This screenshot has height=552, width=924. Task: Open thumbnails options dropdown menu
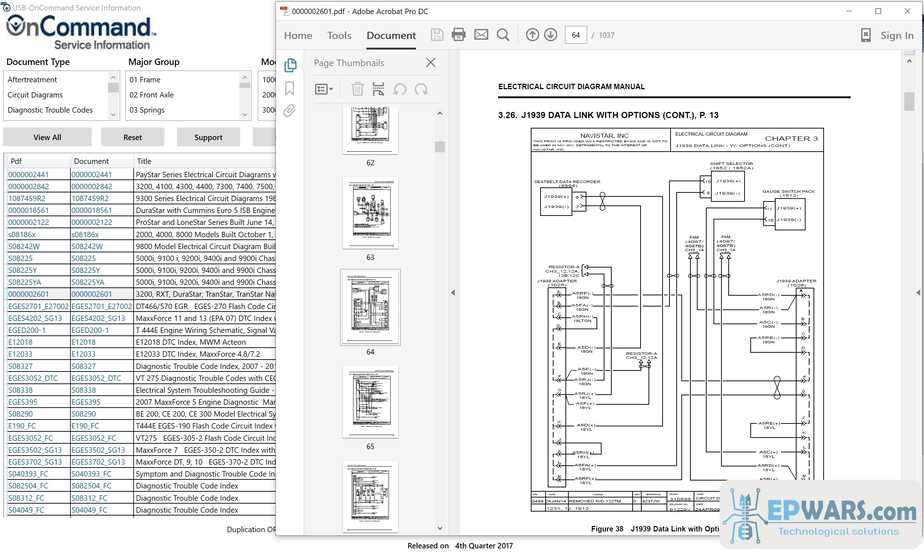click(x=324, y=89)
